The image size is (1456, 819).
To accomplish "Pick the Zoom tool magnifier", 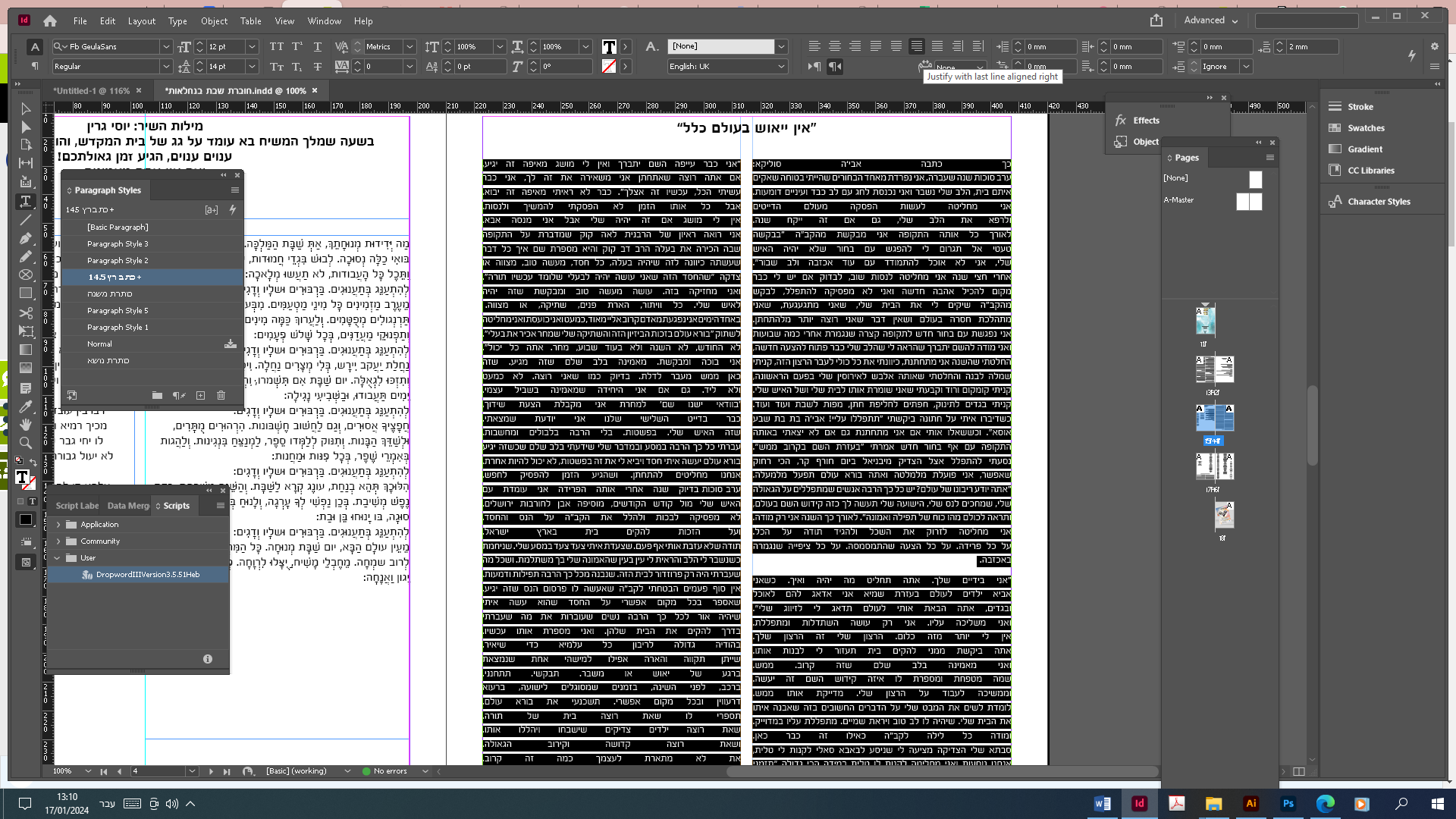I will click(26, 443).
